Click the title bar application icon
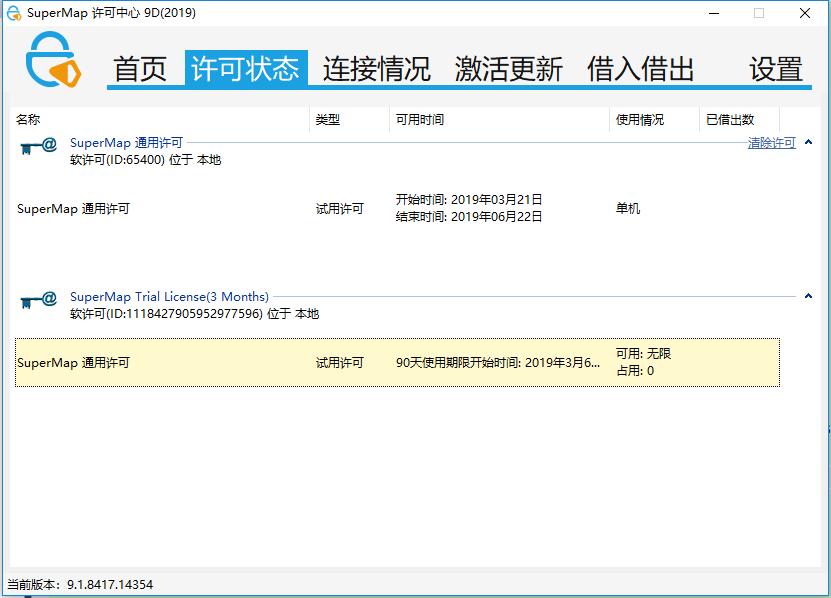Image resolution: width=831 pixels, height=598 pixels. (x=14, y=13)
